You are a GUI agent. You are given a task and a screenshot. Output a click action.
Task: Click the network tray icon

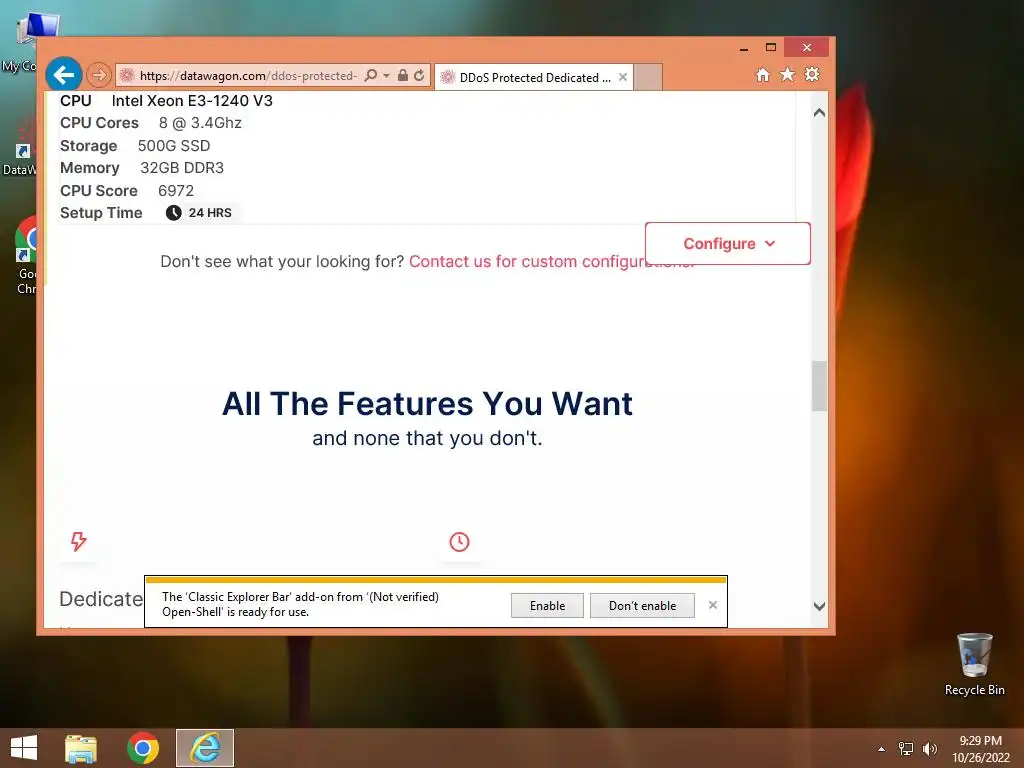pos(906,749)
